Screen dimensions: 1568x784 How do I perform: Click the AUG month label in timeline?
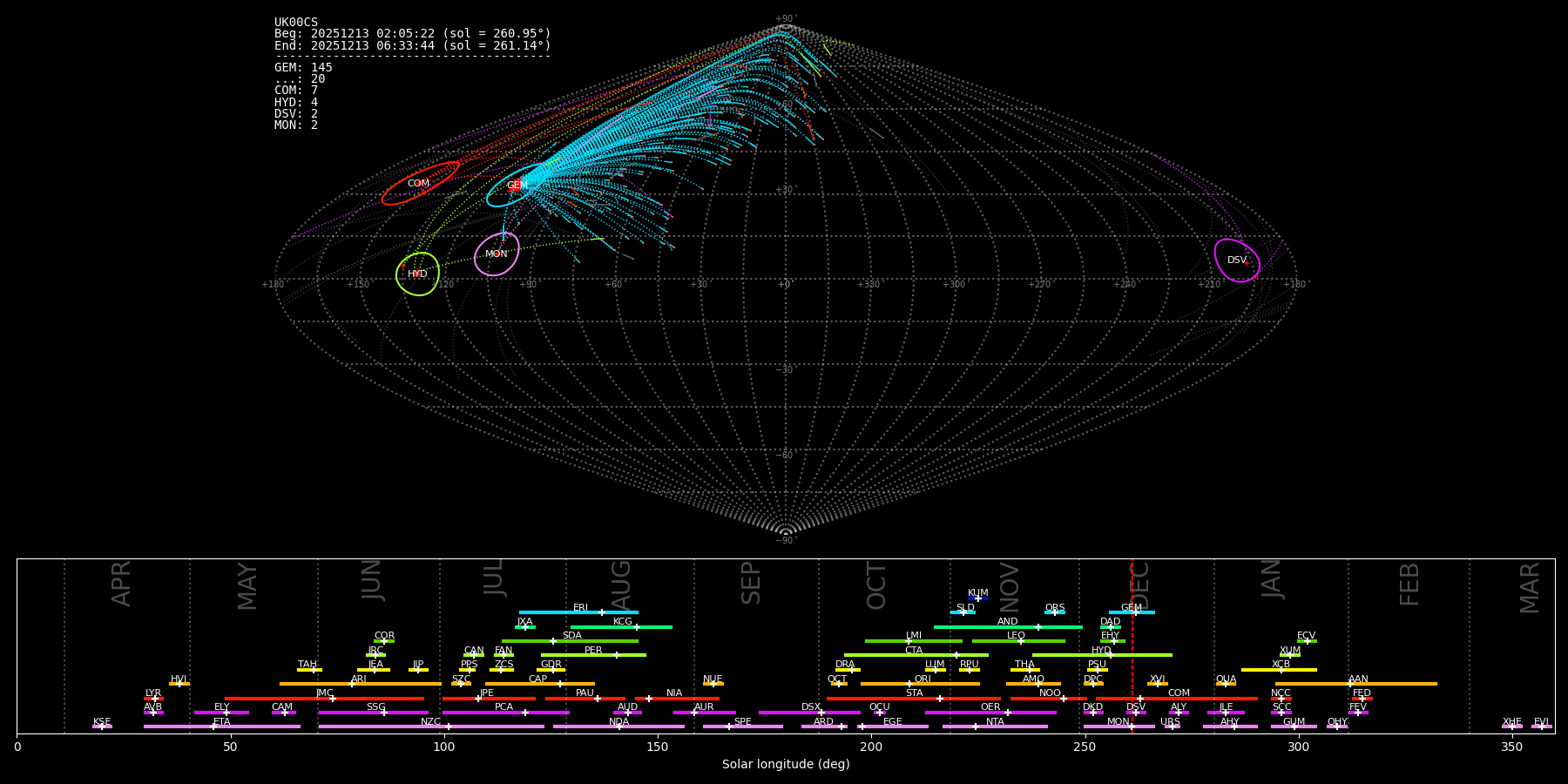[621, 585]
